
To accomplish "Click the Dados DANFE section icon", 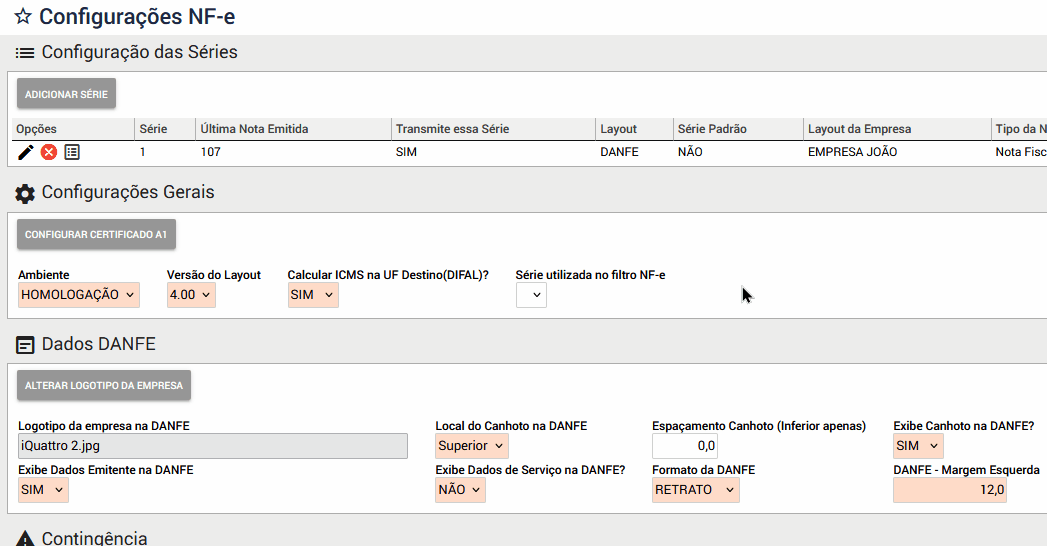I will point(26,345).
